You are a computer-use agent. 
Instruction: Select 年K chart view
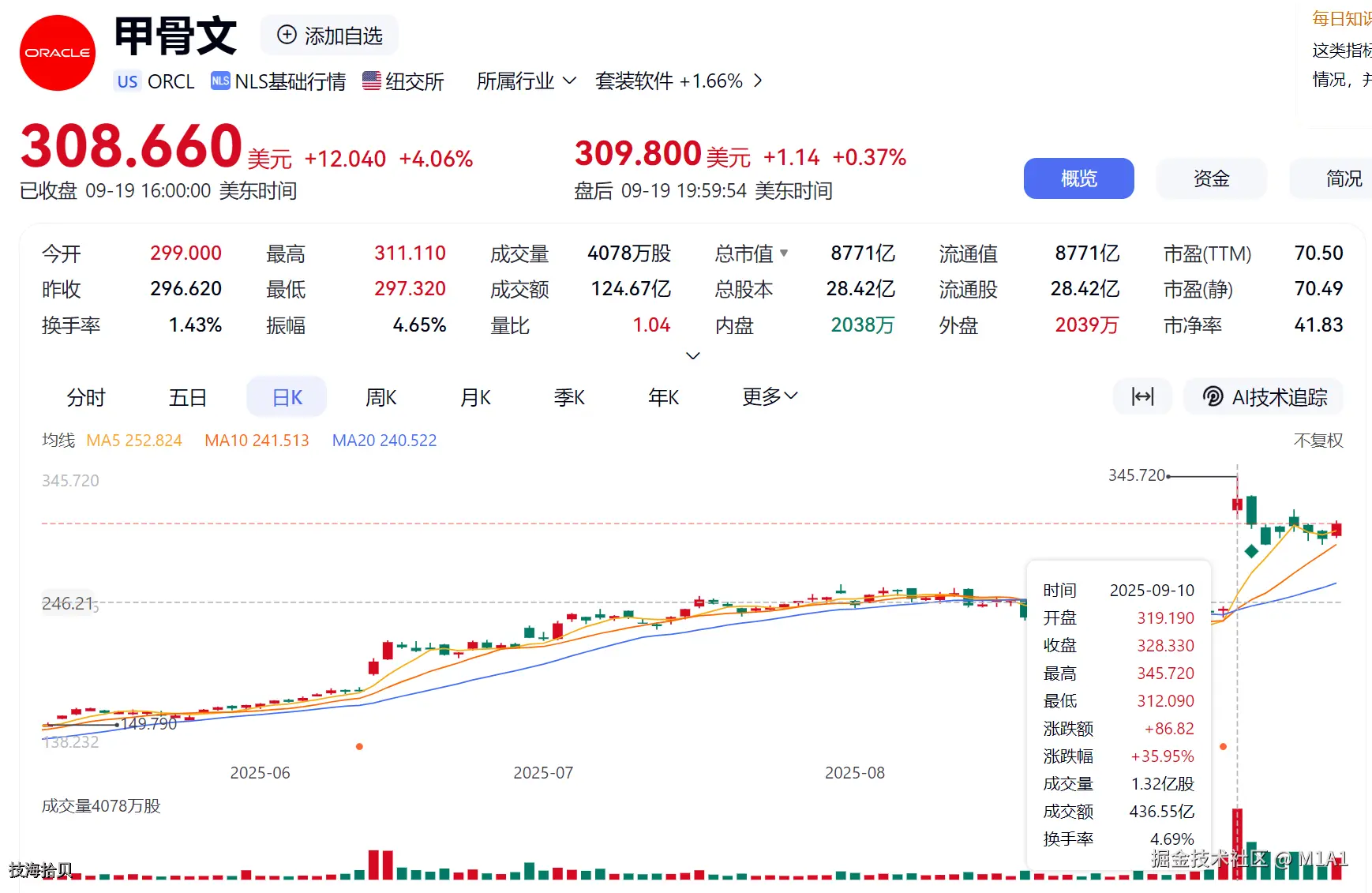tap(663, 397)
